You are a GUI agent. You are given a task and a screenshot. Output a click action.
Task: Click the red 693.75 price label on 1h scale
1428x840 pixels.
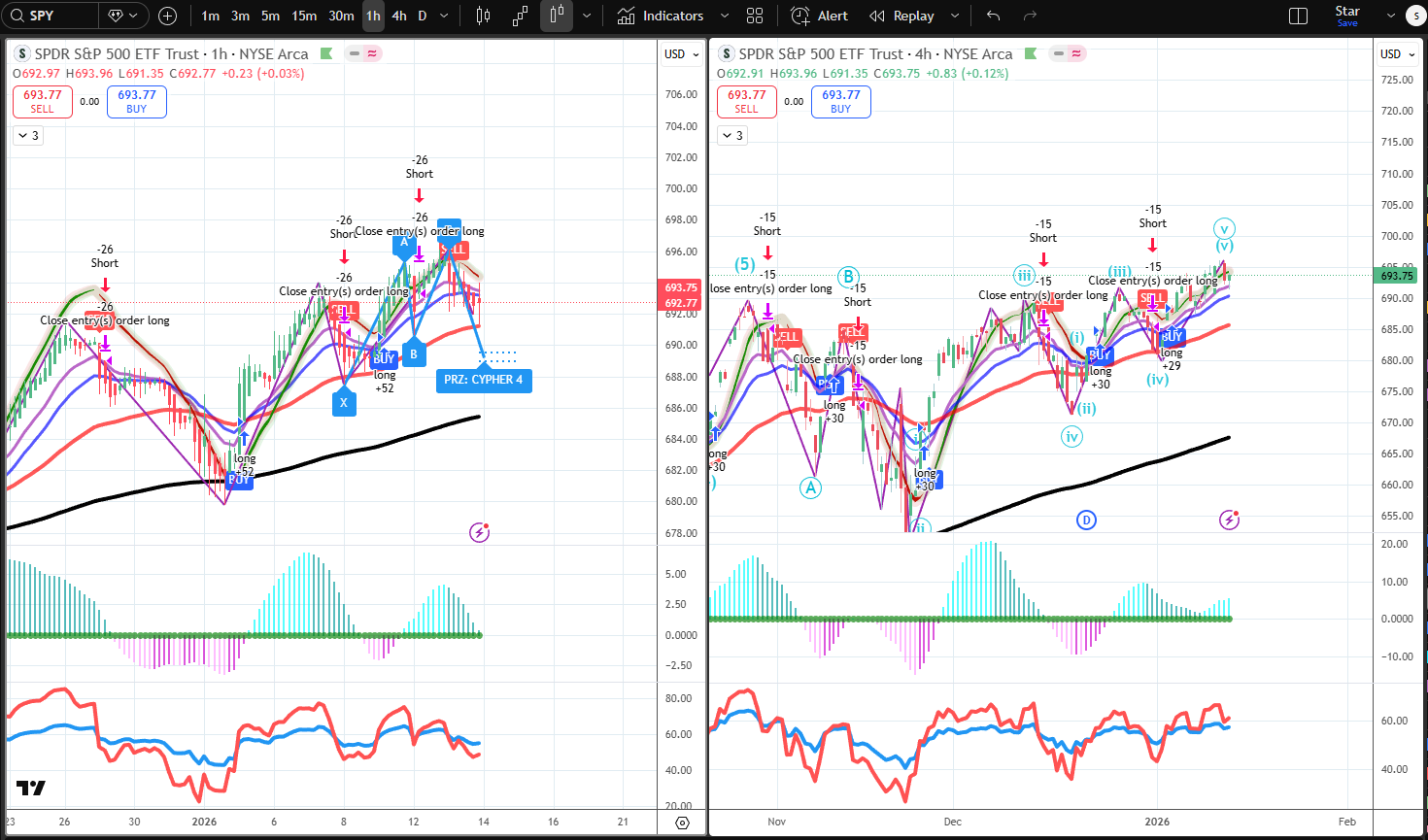click(681, 287)
